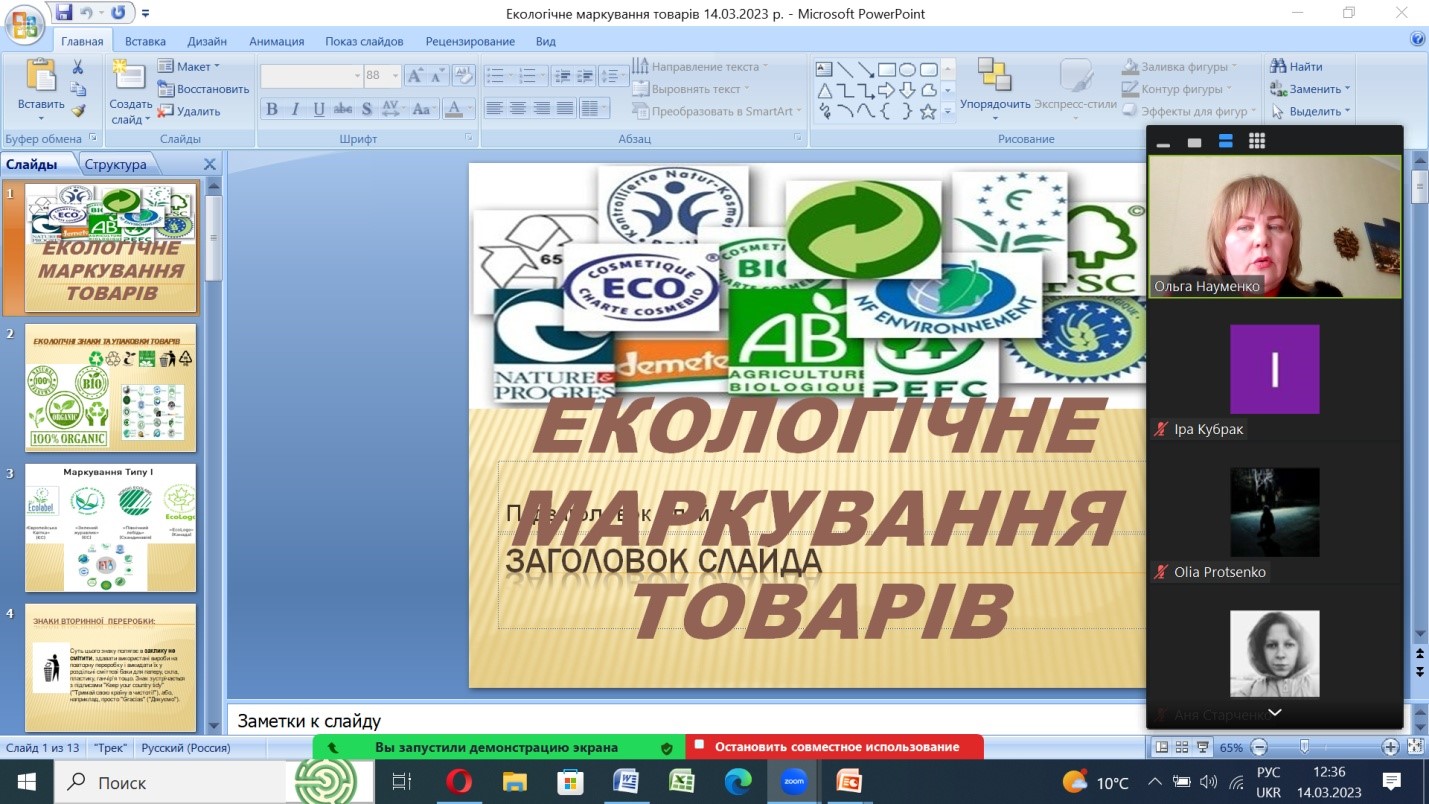
Task: Switch to the Структура outline tab
Action: pos(115,164)
